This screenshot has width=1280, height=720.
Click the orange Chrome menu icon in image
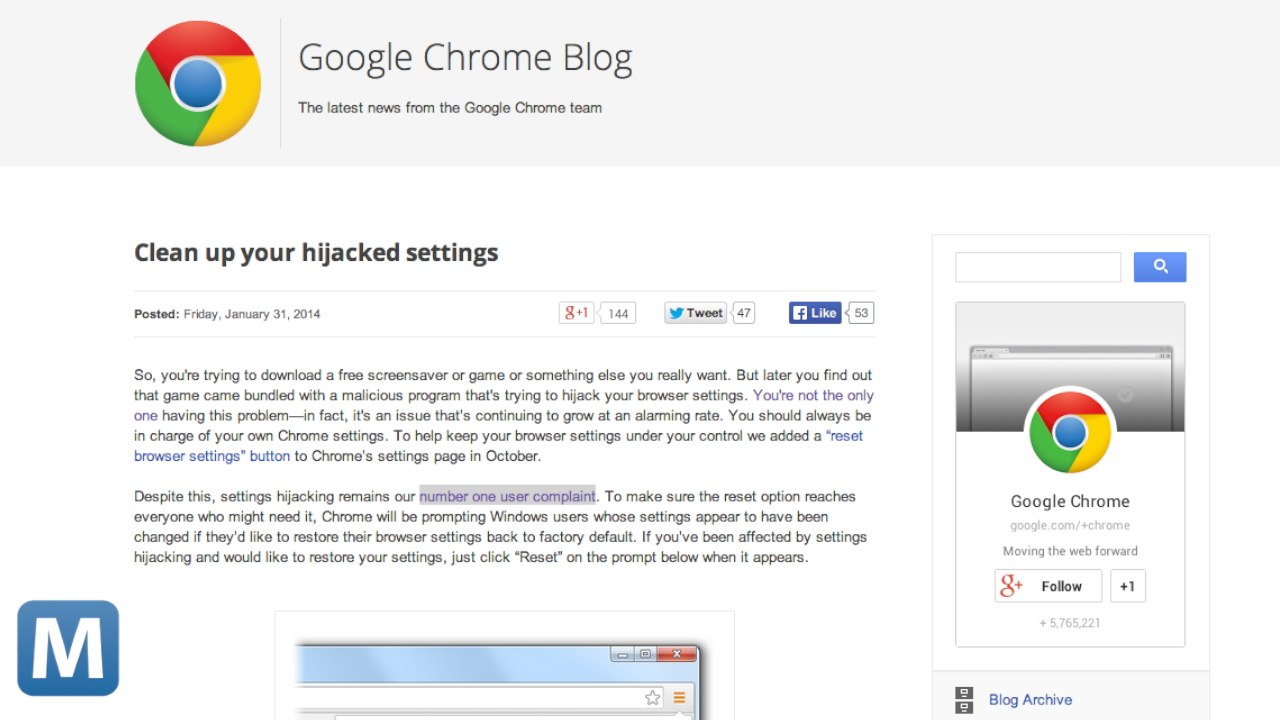tap(679, 698)
